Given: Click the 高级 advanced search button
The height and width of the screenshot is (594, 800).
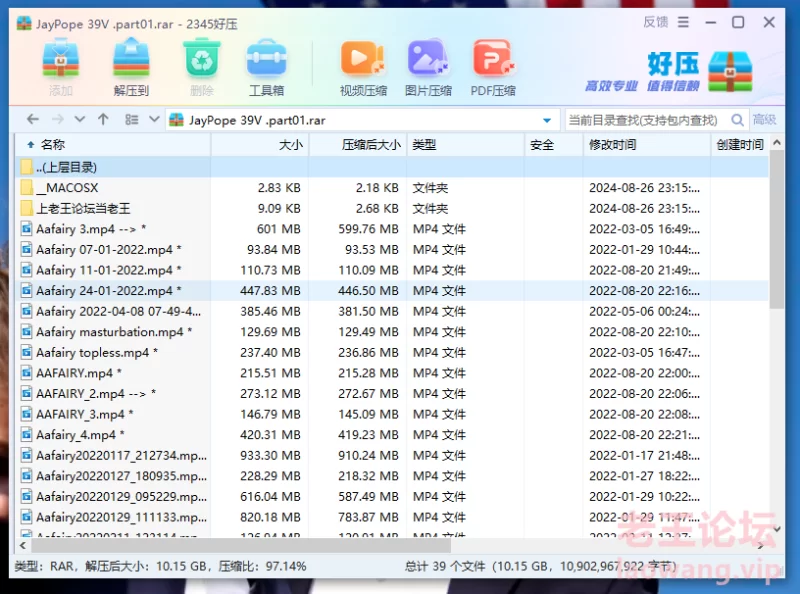Looking at the screenshot, I should [764, 120].
